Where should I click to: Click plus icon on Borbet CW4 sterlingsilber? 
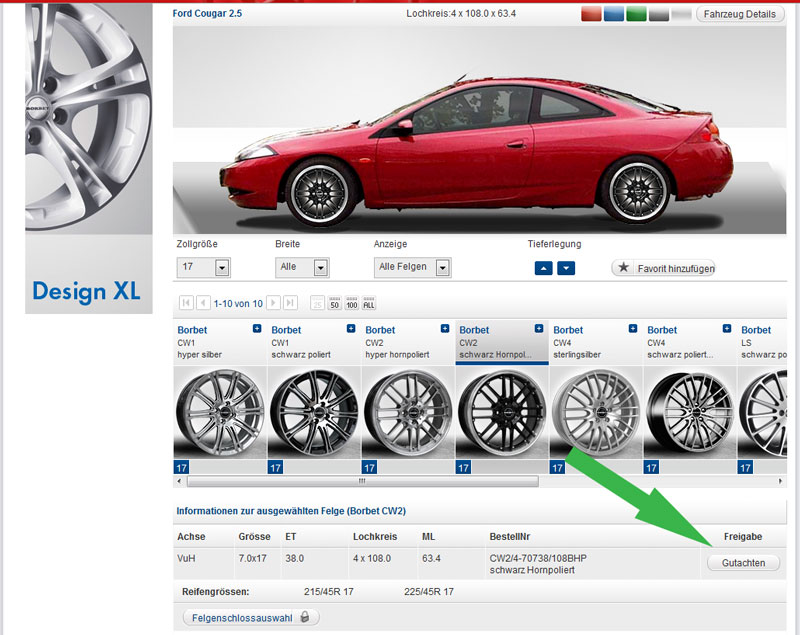[633, 328]
